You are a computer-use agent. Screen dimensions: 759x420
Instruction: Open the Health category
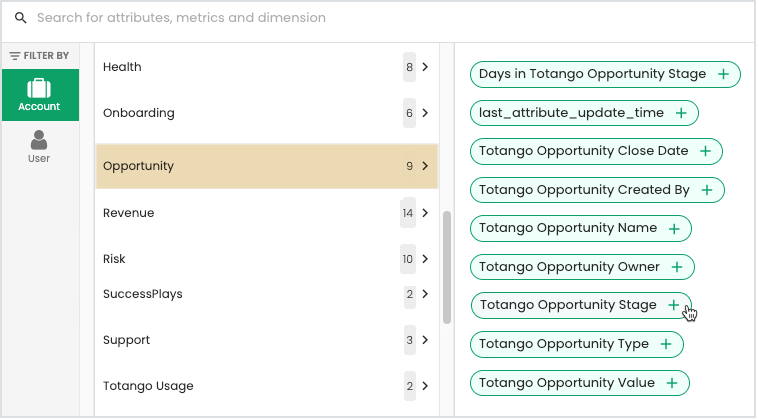pos(267,67)
